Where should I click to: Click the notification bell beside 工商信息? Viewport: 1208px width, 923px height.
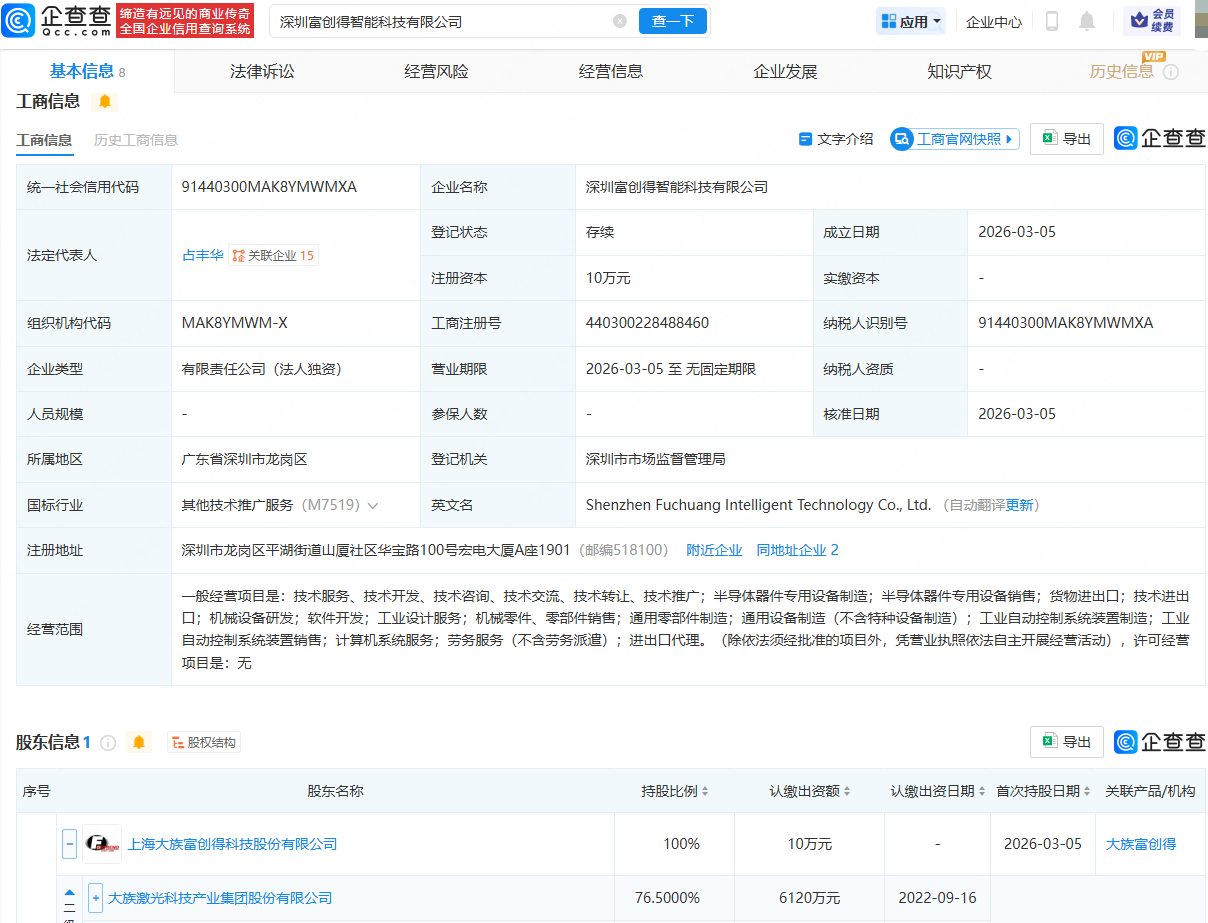pyautogui.click(x=104, y=101)
